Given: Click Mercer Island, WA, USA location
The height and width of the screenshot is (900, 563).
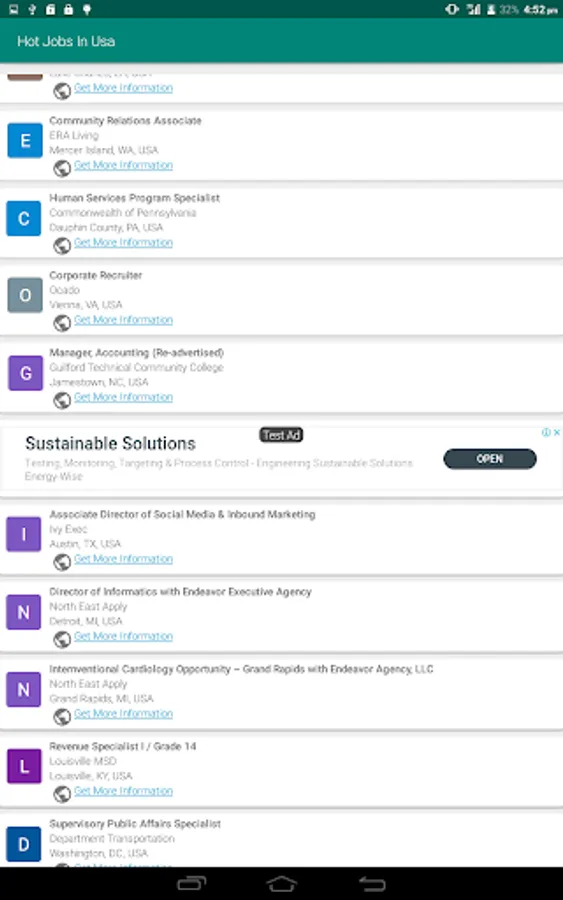Looking at the screenshot, I should [x=104, y=150].
